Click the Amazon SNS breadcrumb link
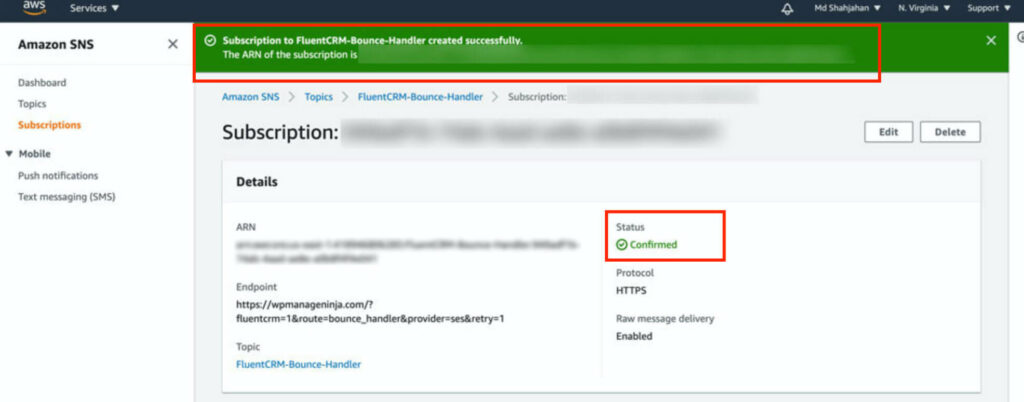Screen dimensions: 1024x402 tap(251, 97)
